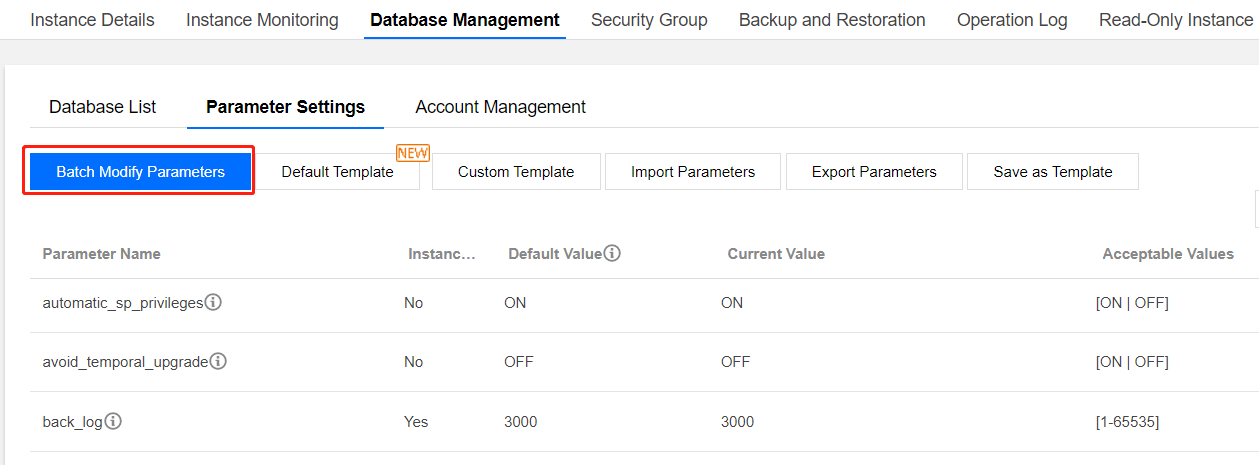Select the Read-Only Instance tab

point(1175,20)
